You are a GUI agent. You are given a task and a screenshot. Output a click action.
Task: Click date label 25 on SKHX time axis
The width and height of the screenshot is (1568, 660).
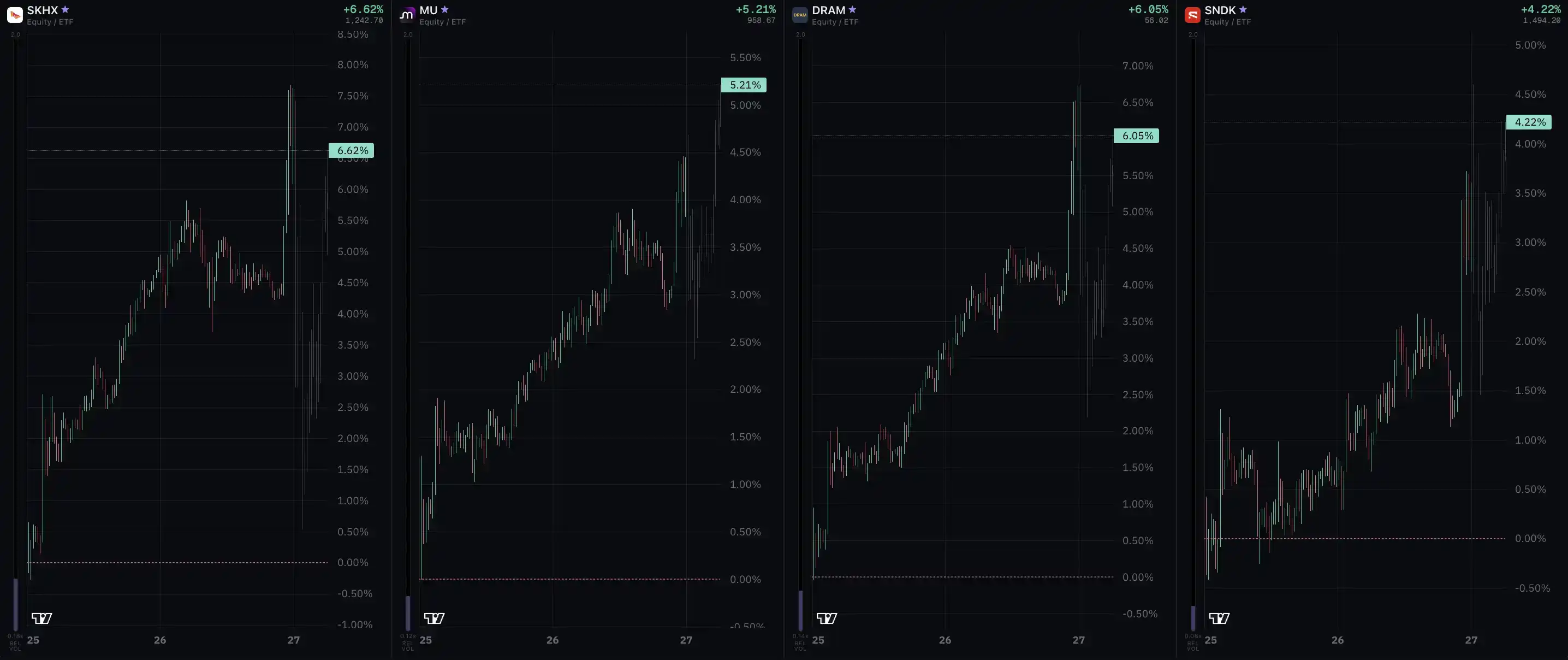pyautogui.click(x=33, y=640)
